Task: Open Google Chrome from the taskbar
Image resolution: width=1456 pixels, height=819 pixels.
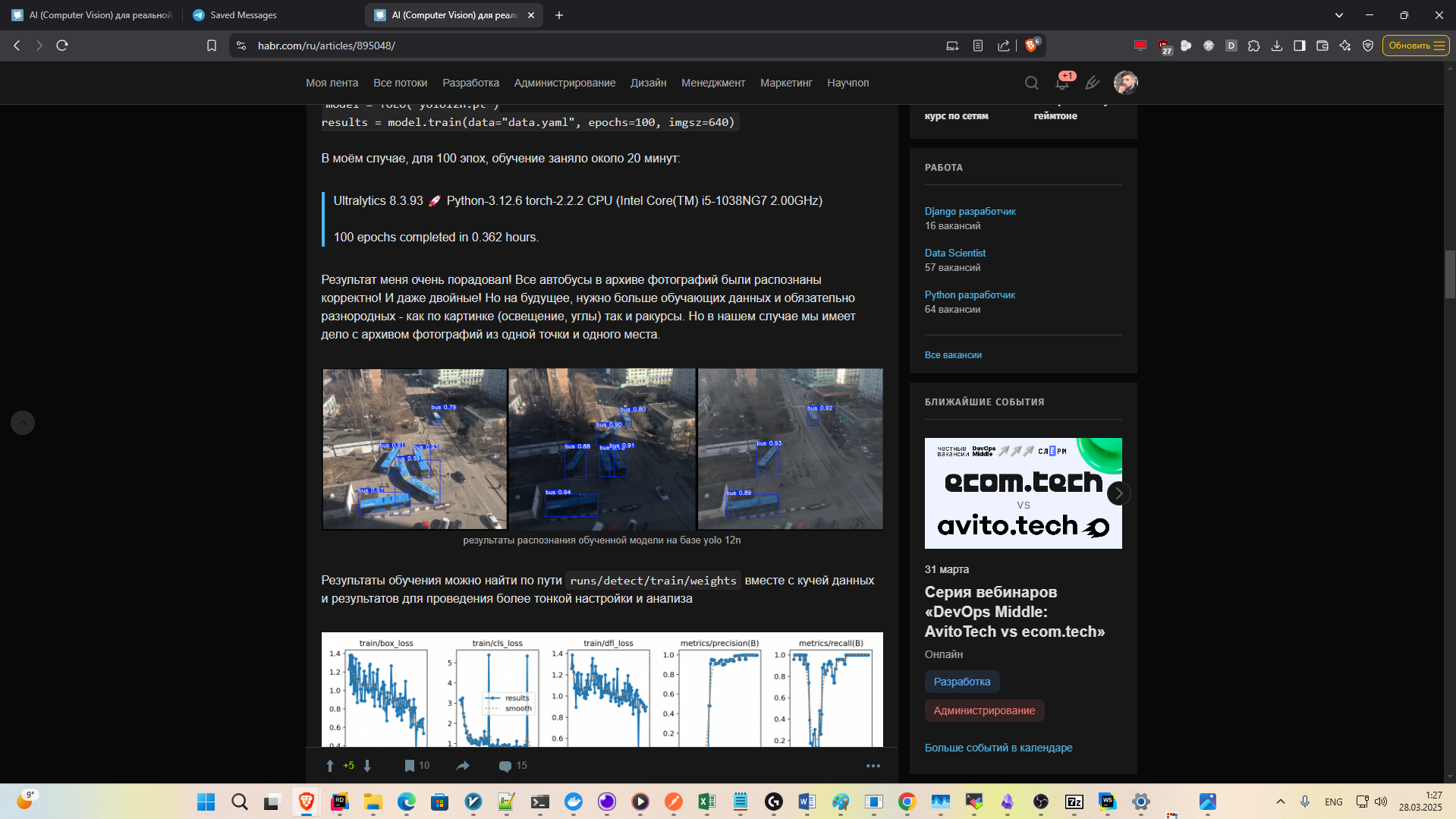Action: pos(907,802)
